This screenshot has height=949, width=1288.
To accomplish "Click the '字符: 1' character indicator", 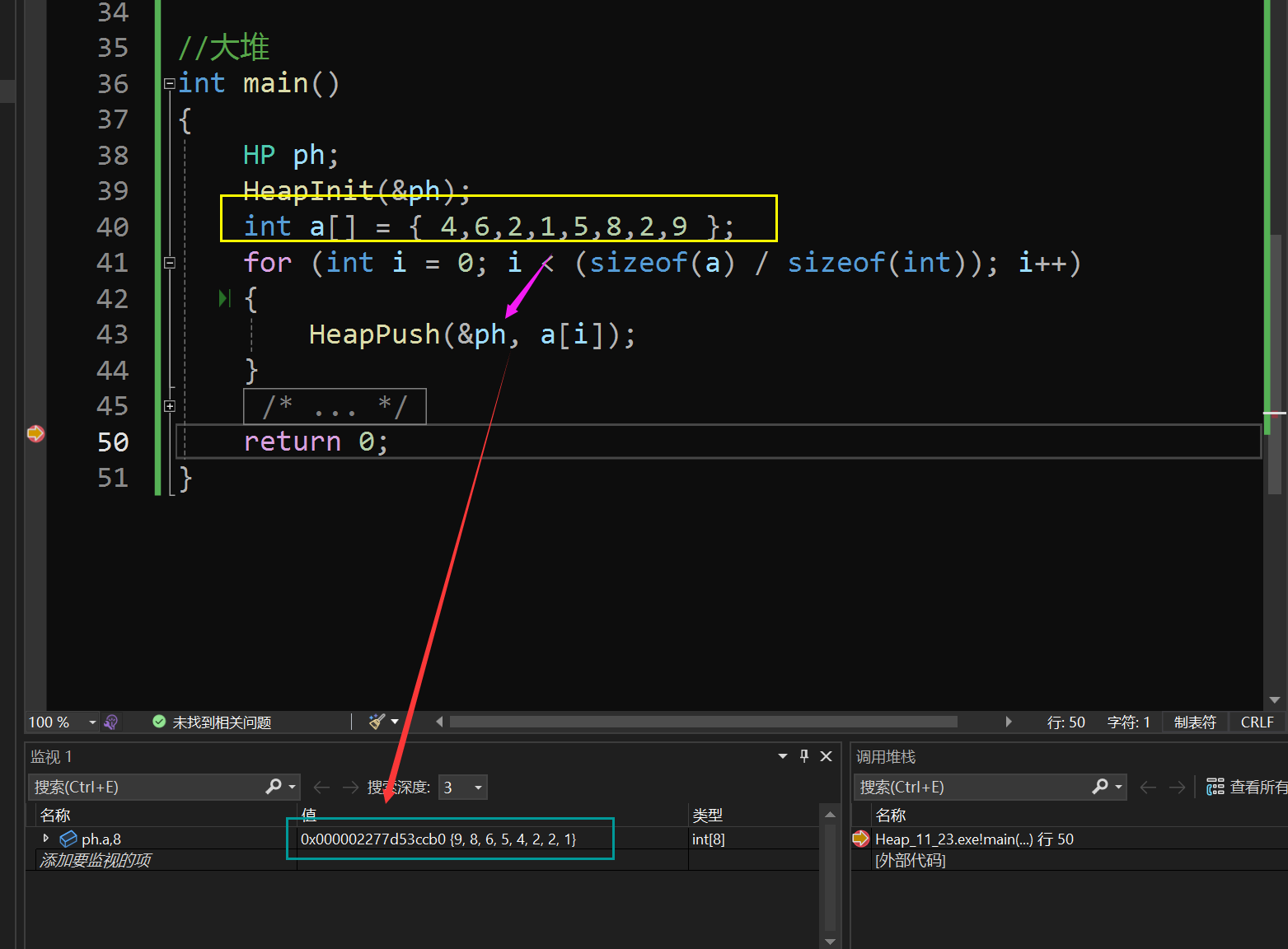I will point(1128,722).
